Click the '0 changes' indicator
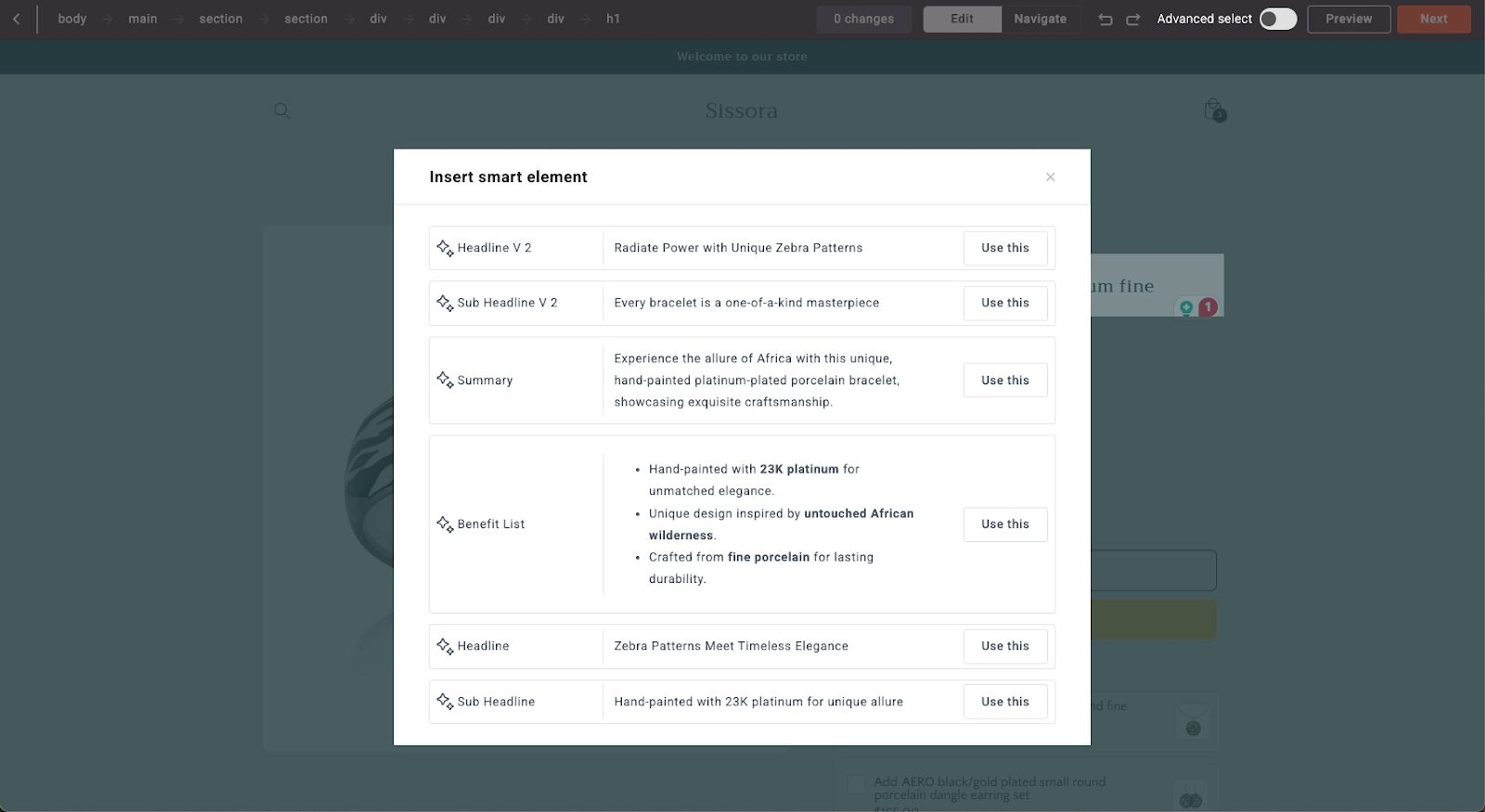The width and height of the screenshot is (1485, 812). pos(864,19)
